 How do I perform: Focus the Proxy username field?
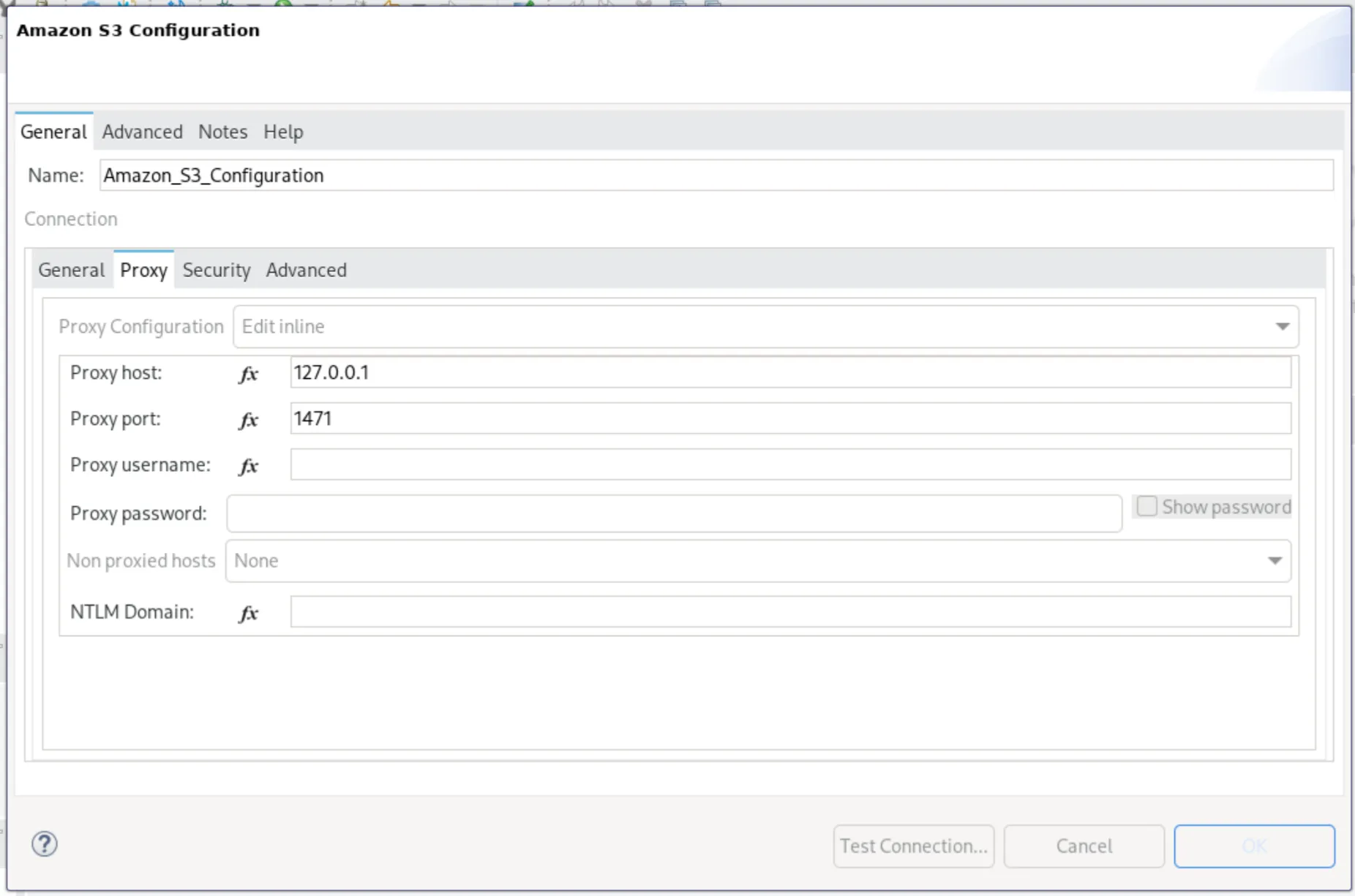click(790, 464)
